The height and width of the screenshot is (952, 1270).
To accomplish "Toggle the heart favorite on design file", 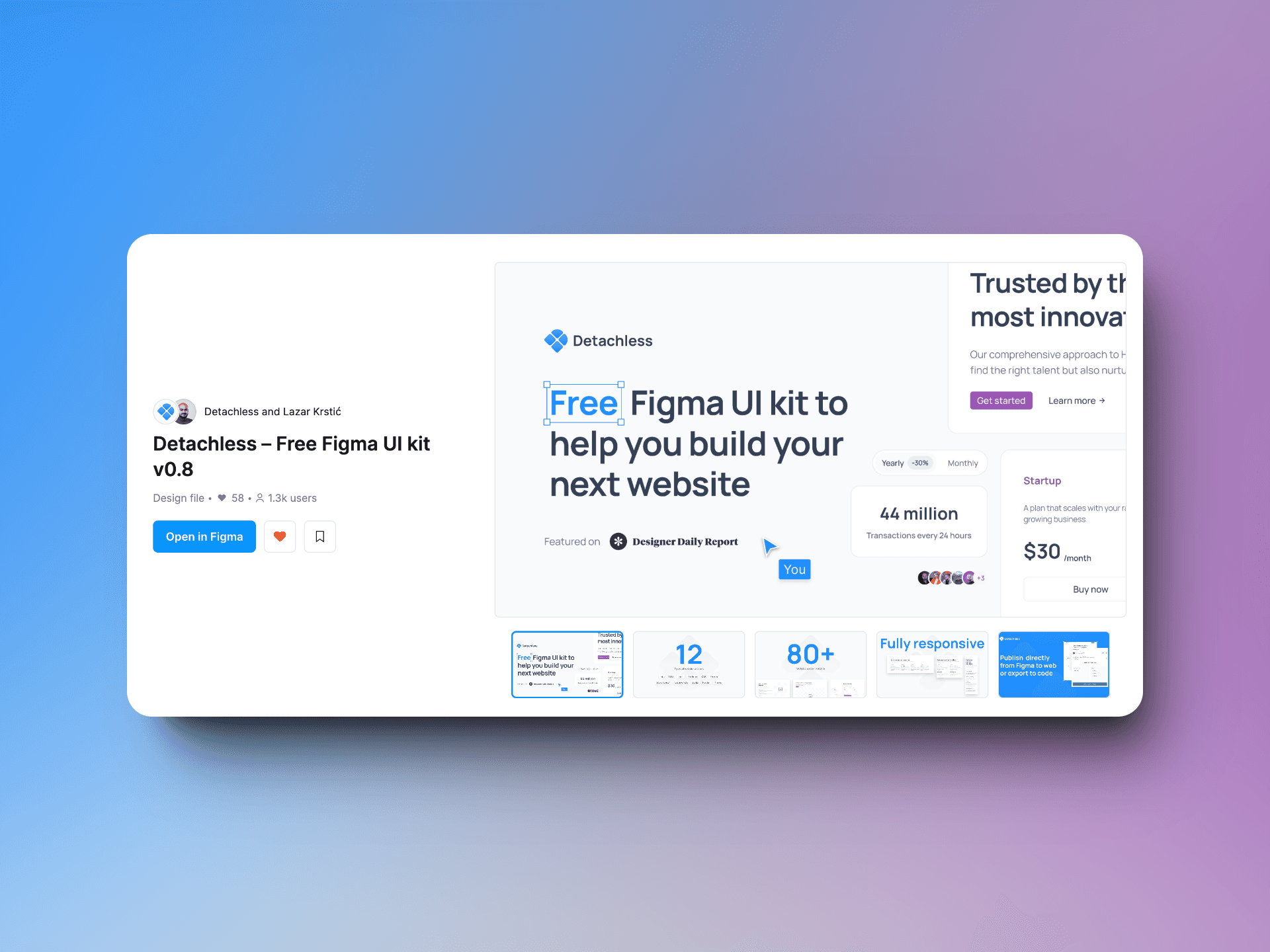I will coord(278,536).
